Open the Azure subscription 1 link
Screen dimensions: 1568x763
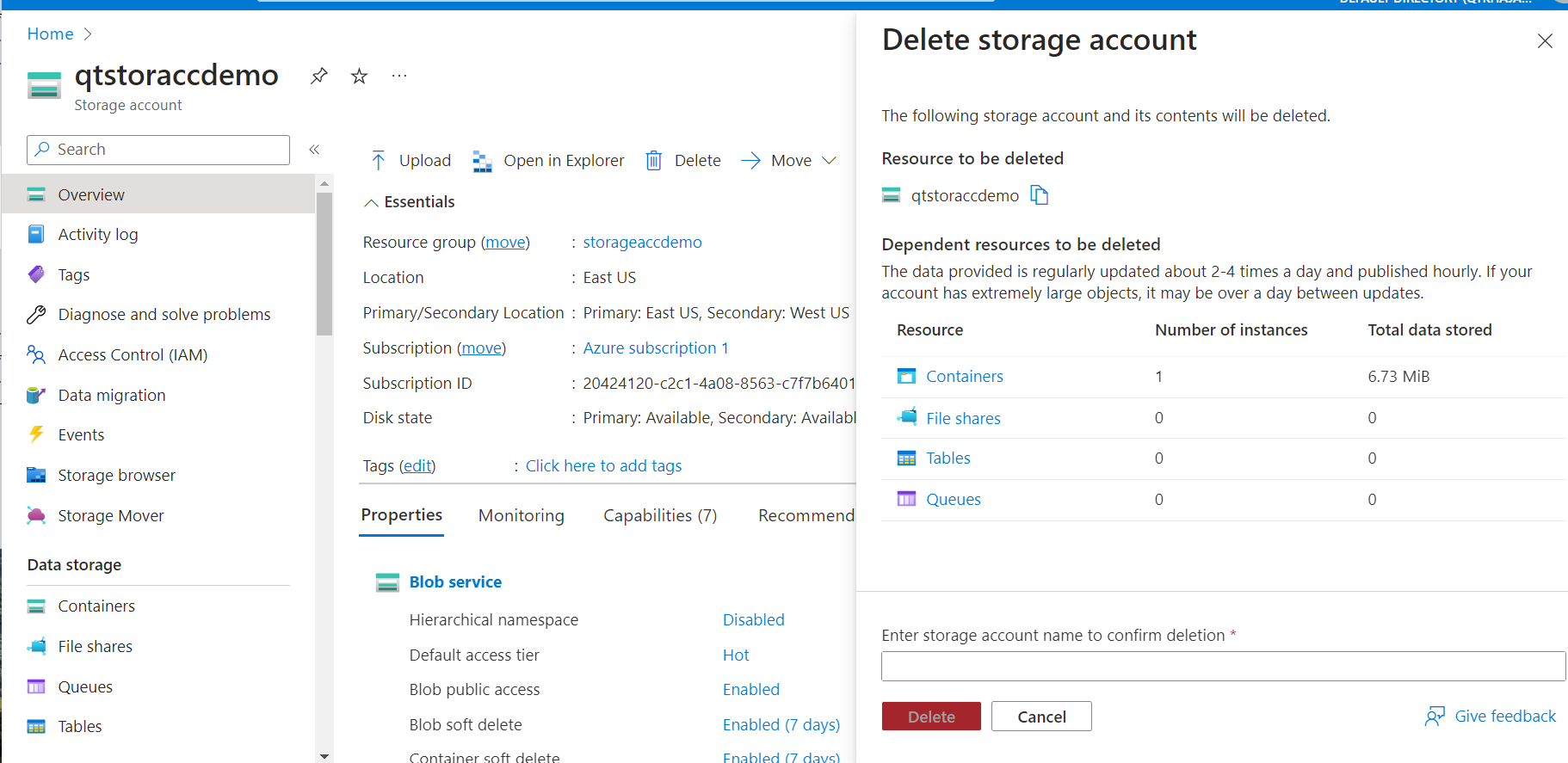pyautogui.click(x=656, y=348)
